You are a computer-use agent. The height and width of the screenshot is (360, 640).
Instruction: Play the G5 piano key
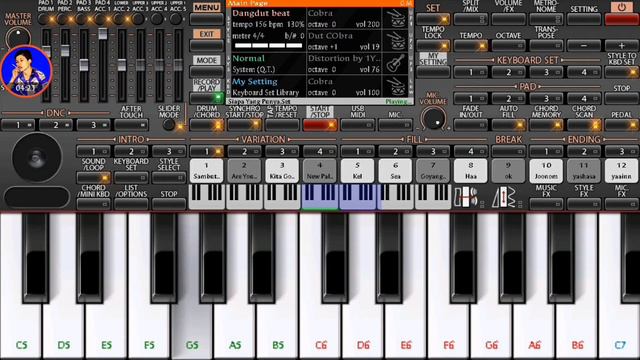pyautogui.click(x=192, y=327)
